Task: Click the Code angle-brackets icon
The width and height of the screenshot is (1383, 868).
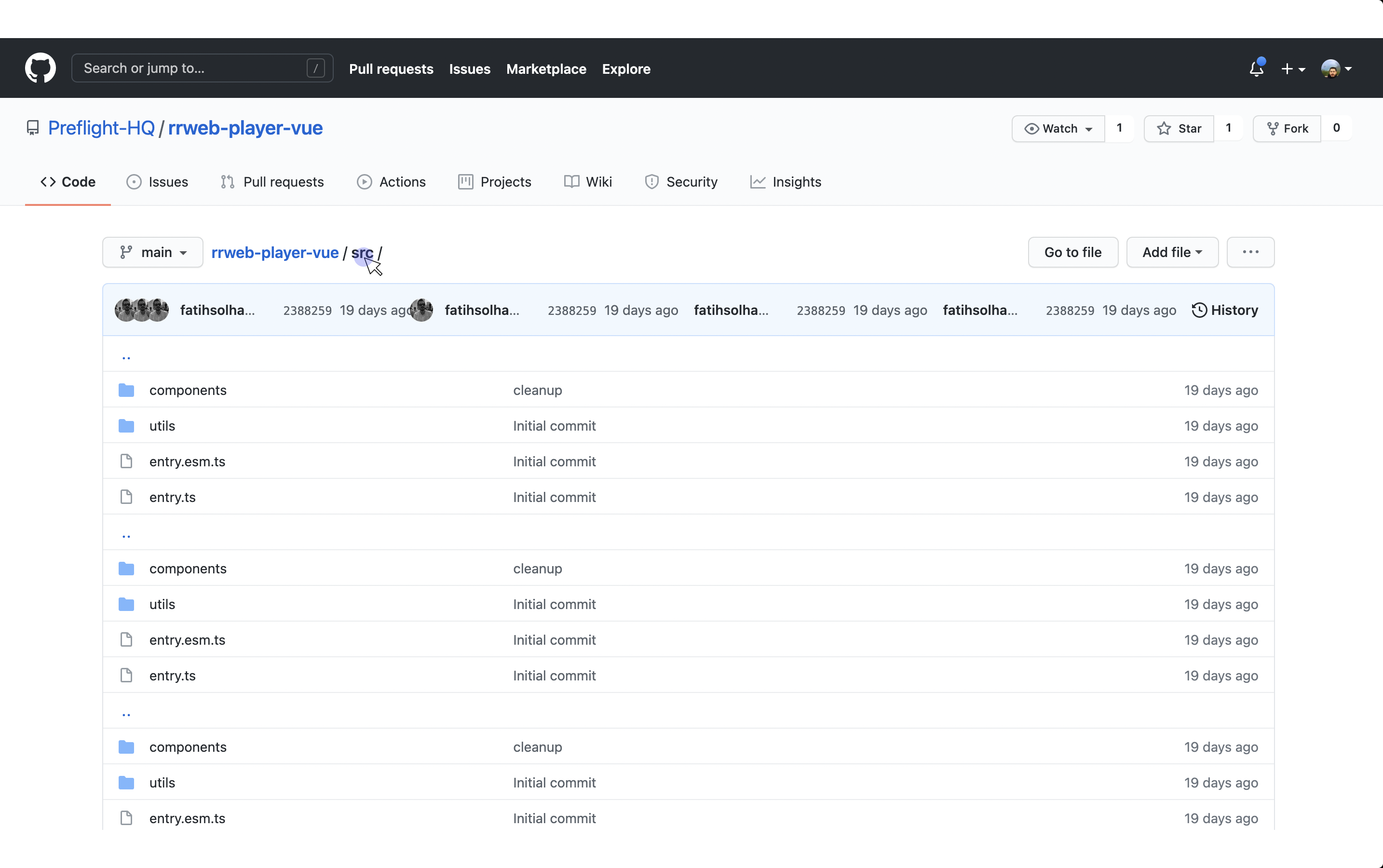Action: pyautogui.click(x=48, y=181)
